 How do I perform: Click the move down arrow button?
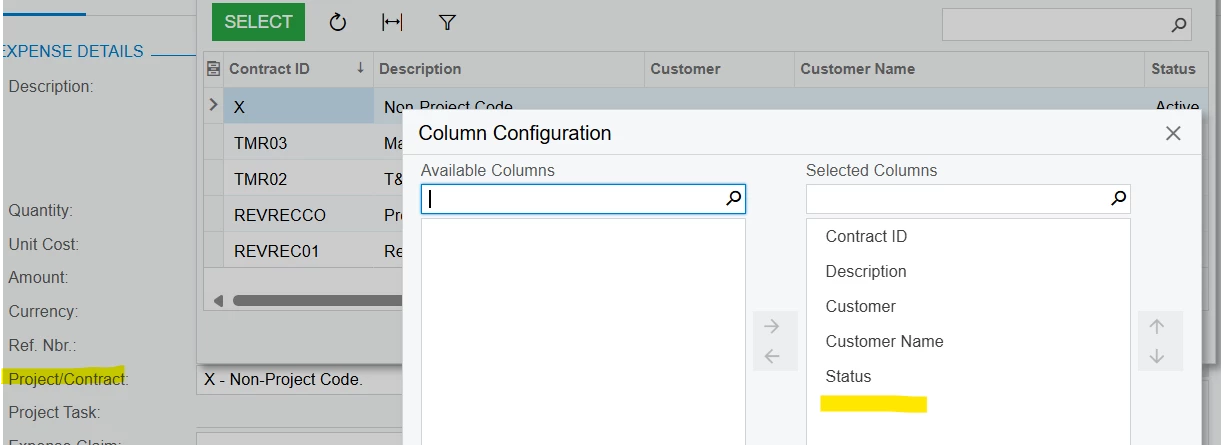point(1157,356)
